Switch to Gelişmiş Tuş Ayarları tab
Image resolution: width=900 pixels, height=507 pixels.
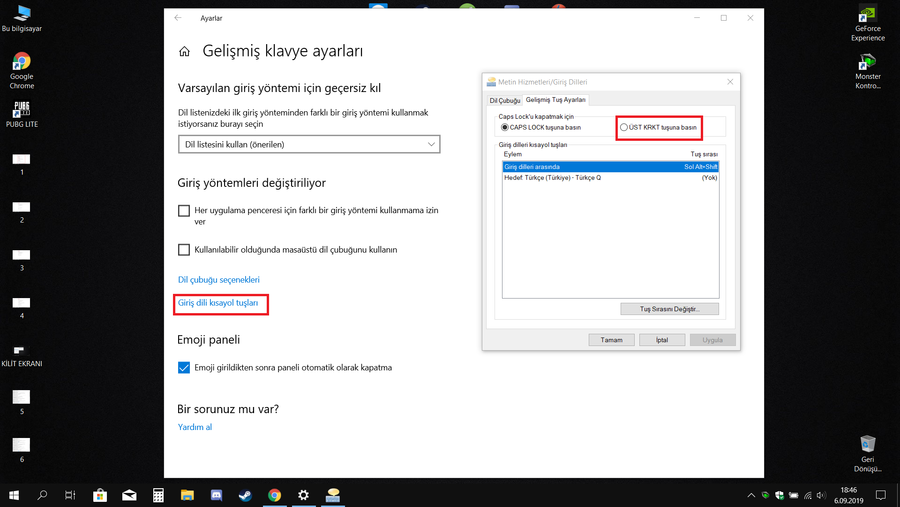pos(556,100)
